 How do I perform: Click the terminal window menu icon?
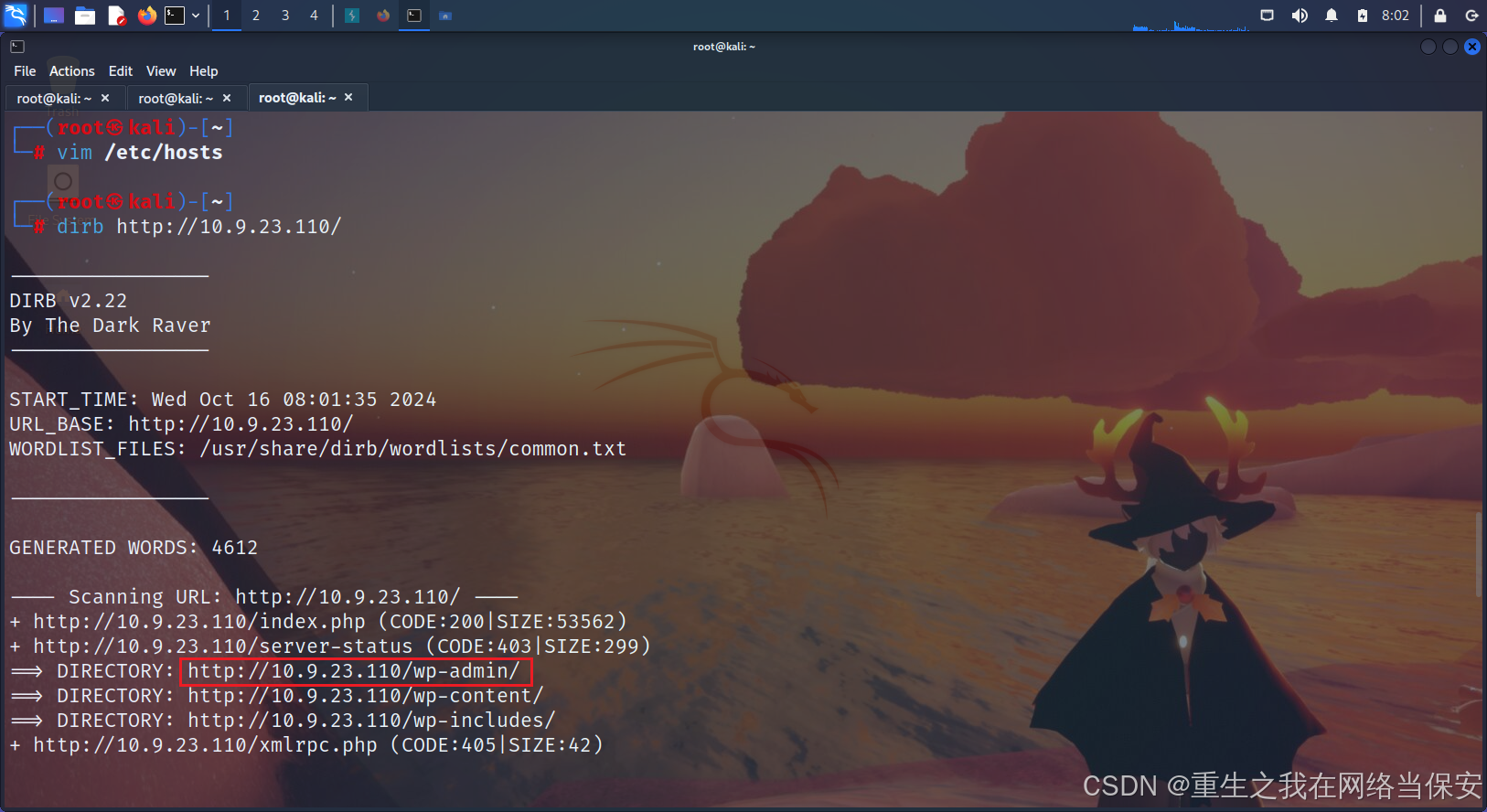(x=17, y=47)
